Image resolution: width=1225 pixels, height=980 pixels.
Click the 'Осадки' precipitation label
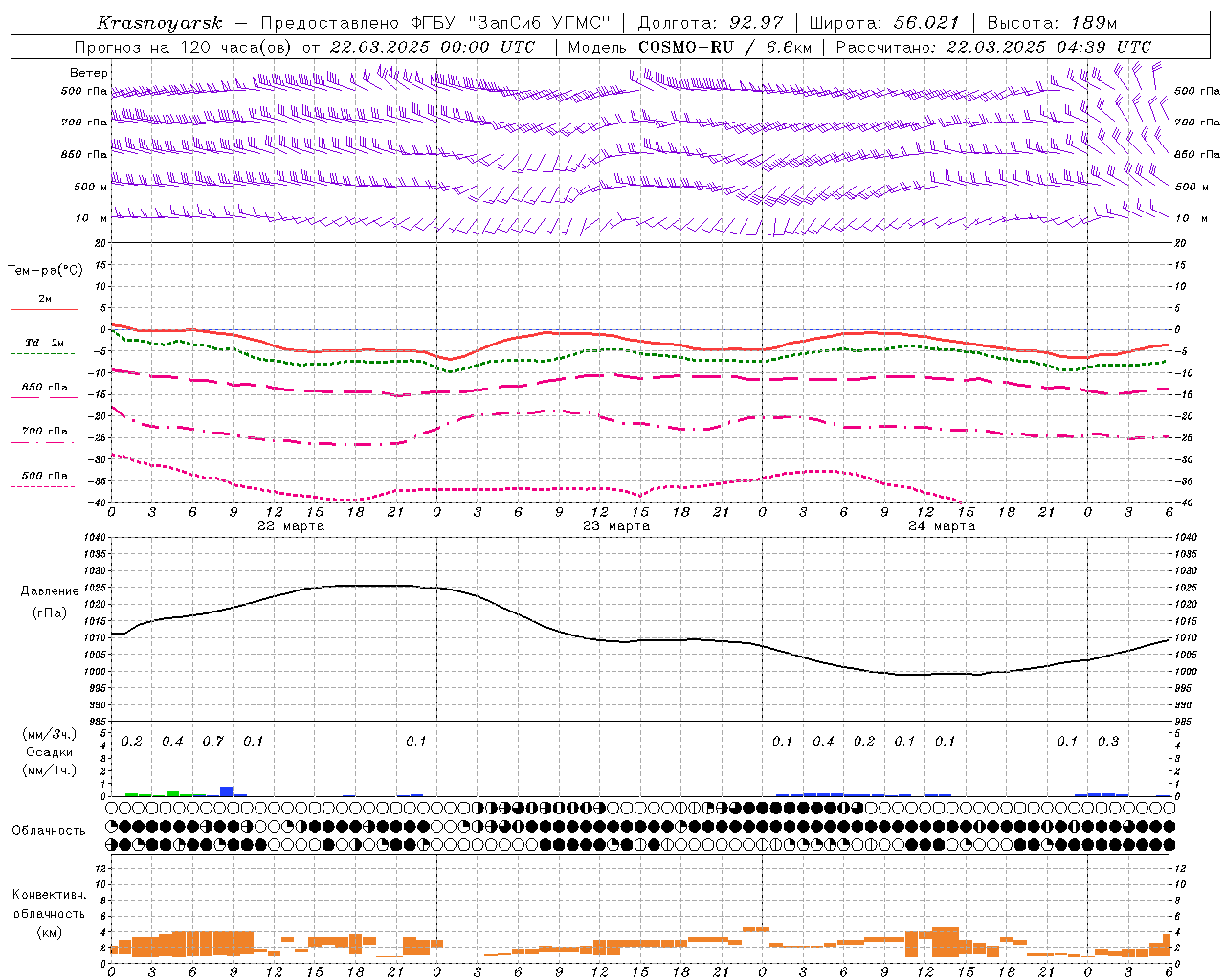point(50,752)
